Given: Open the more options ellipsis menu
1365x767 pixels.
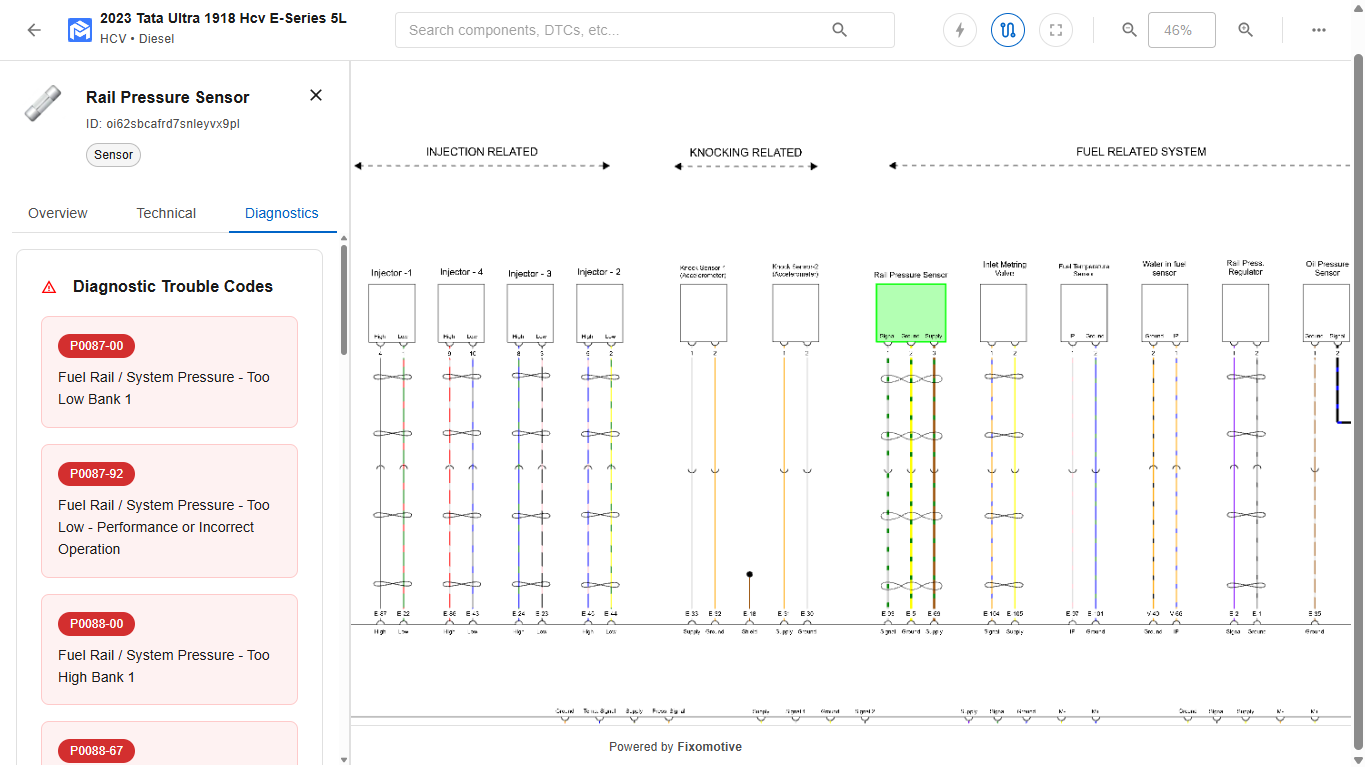Looking at the screenshot, I should [1319, 30].
